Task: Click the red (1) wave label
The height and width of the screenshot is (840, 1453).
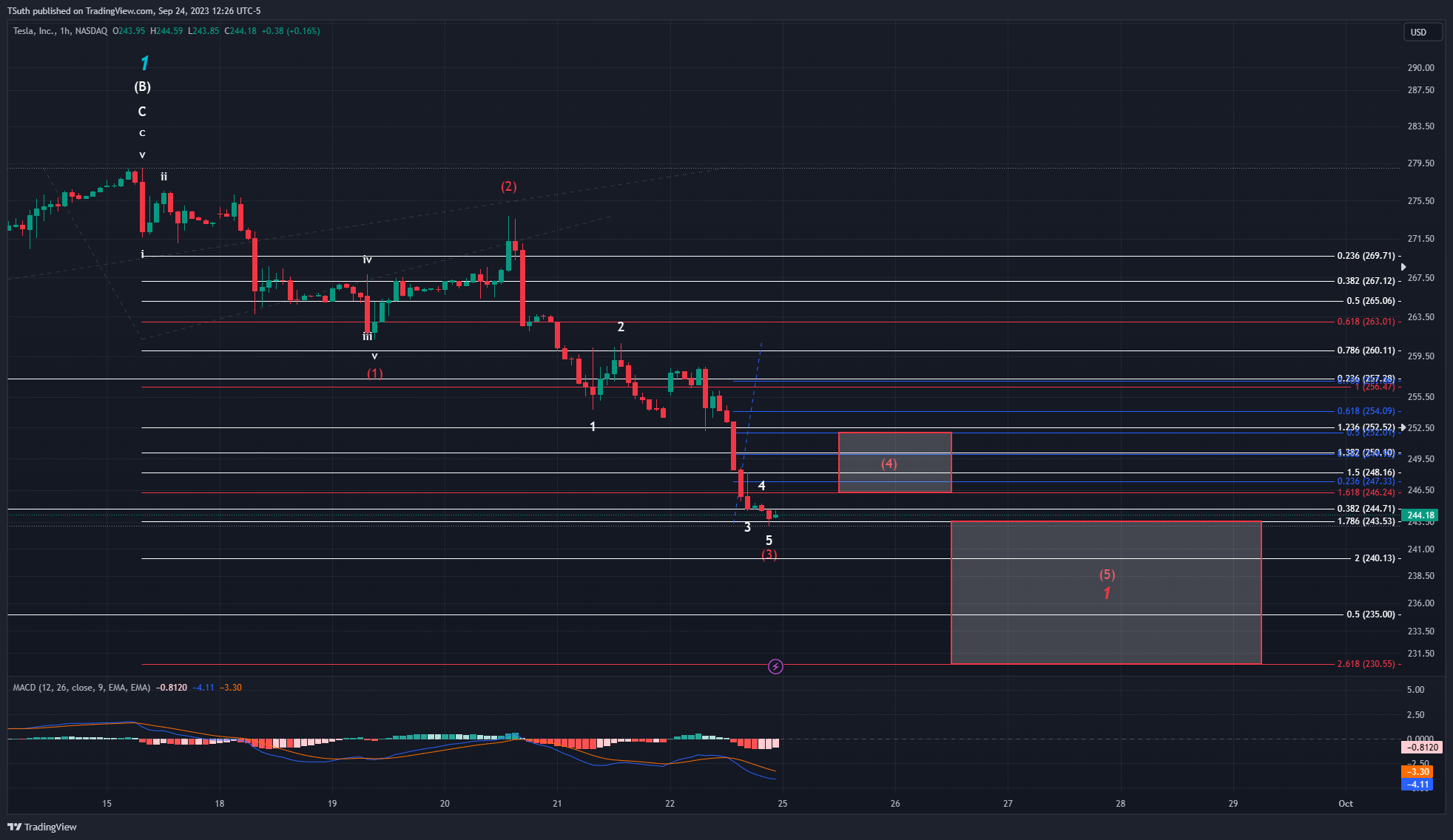Action: click(375, 373)
